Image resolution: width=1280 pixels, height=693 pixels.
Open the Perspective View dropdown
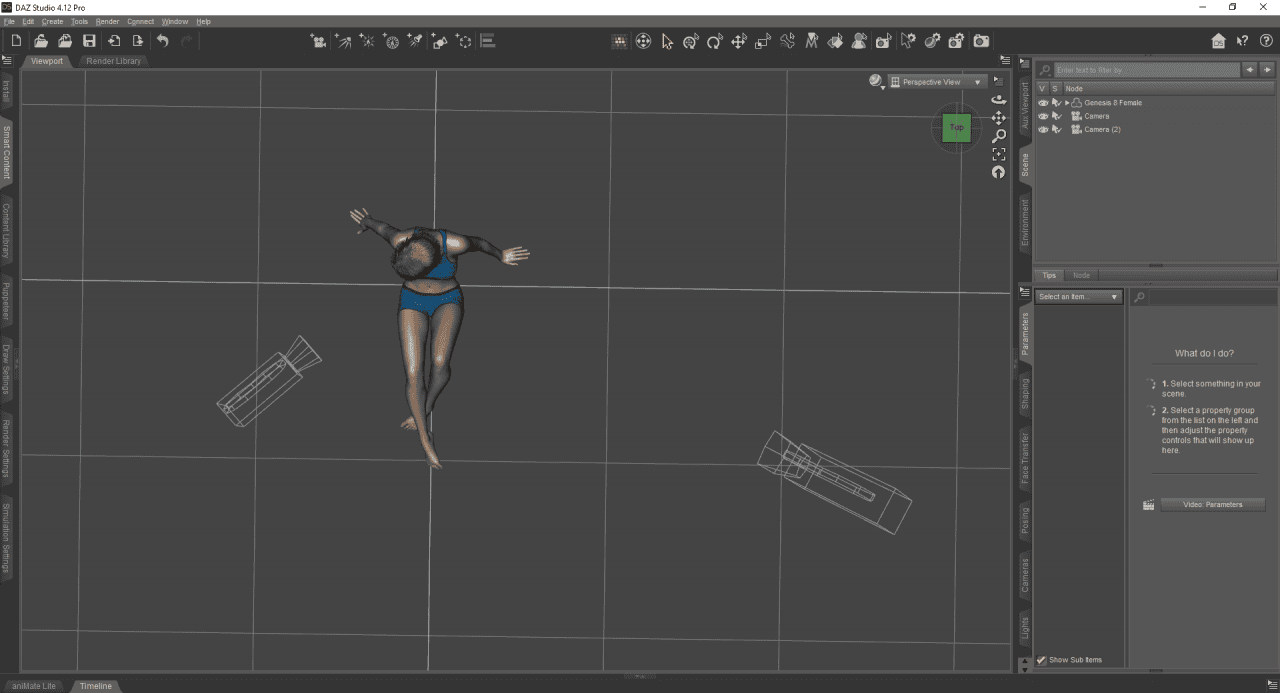(x=937, y=82)
